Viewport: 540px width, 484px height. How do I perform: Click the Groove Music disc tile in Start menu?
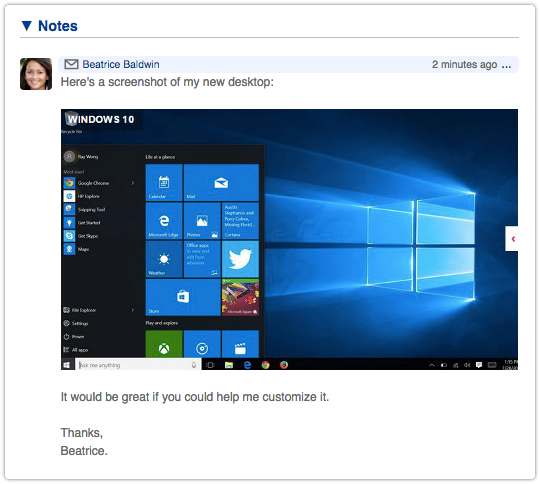tap(202, 344)
